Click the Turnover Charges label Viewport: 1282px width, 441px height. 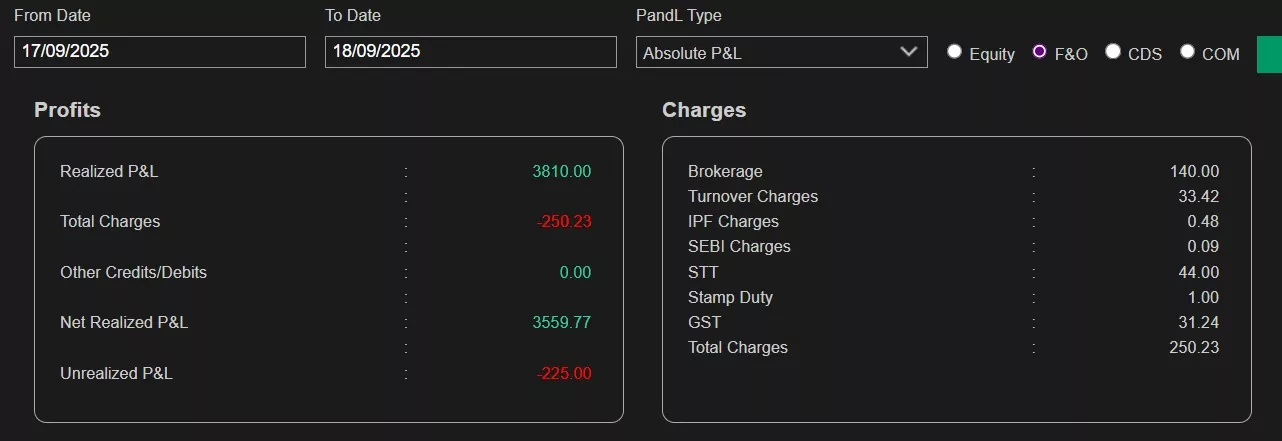pos(753,197)
